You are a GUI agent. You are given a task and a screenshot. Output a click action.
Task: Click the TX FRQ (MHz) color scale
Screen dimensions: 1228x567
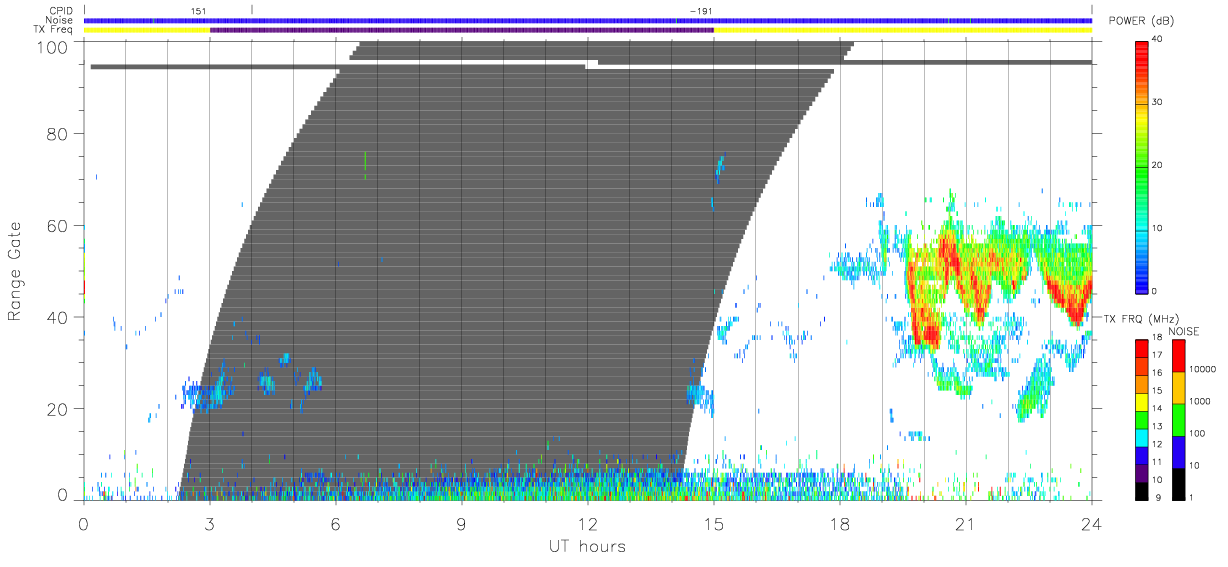tap(1142, 418)
